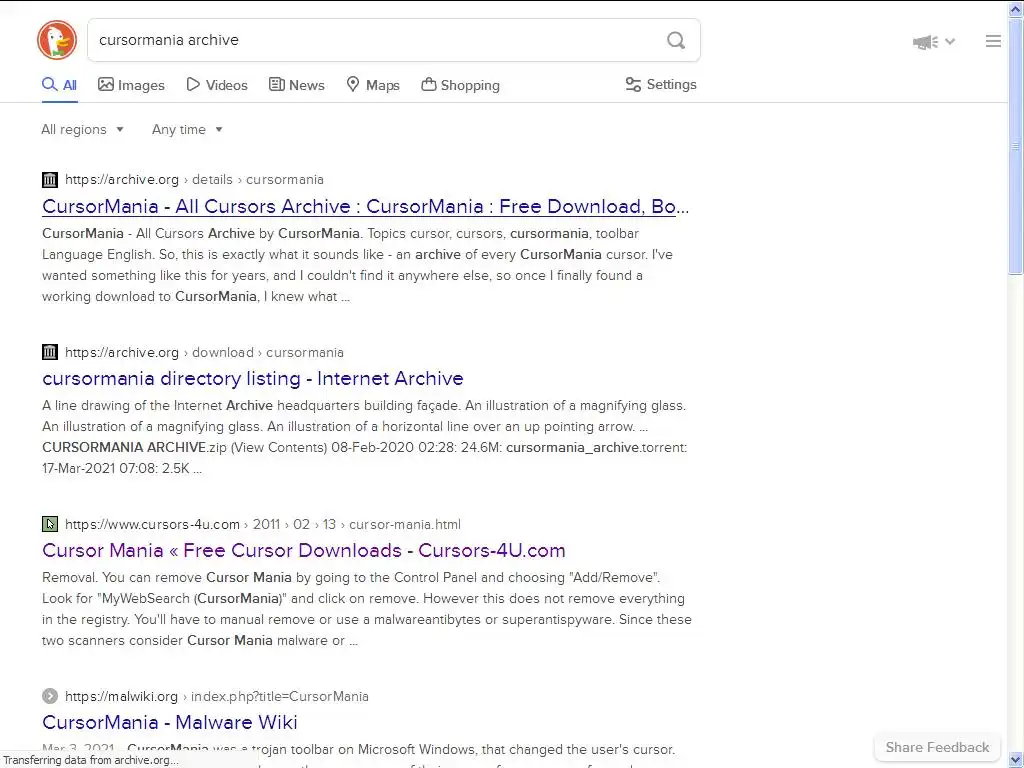The height and width of the screenshot is (768, 1024).
Task: Switch to the Videos tab
Action: click(x=217, y=85)
